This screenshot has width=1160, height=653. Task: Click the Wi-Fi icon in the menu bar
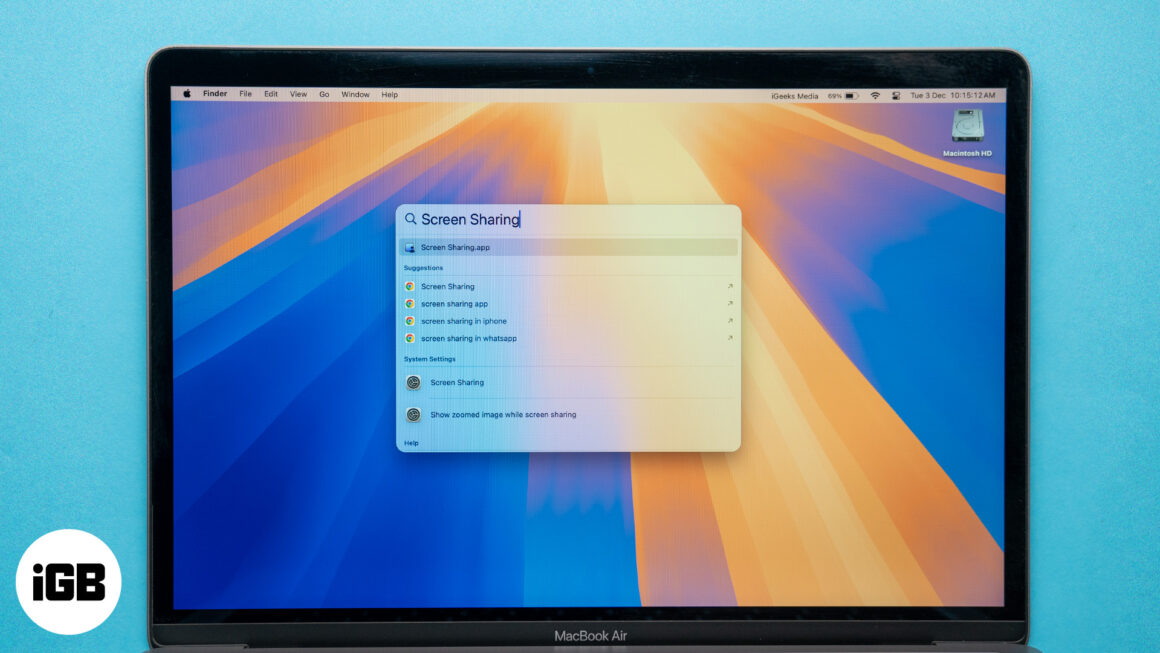click(876, 94)
